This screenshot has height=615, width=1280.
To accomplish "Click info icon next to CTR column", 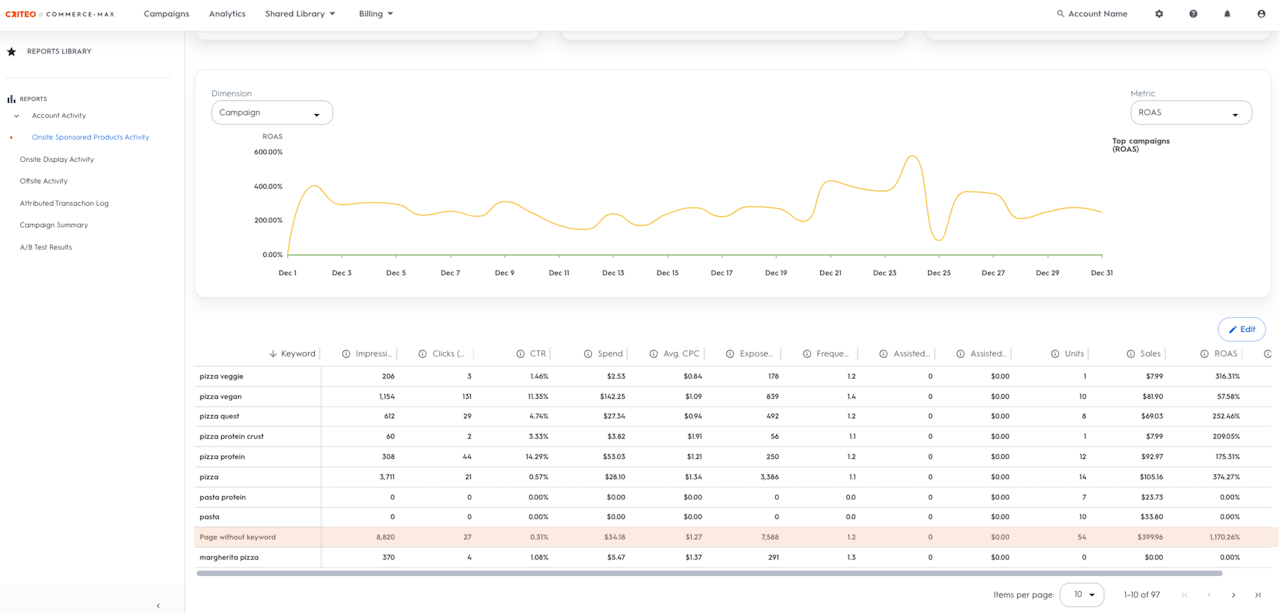I will (520, 354).
